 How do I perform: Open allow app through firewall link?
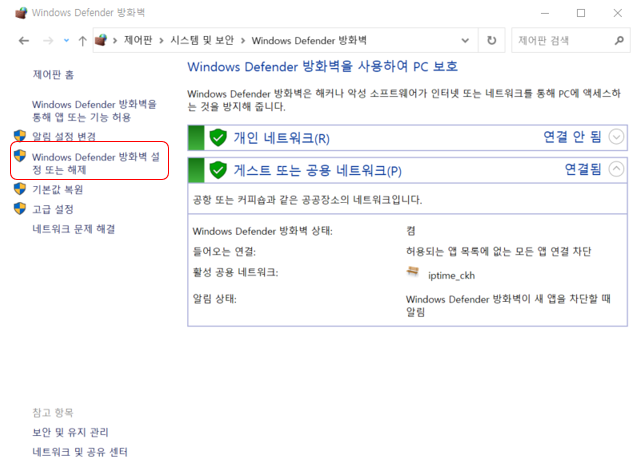94,111
